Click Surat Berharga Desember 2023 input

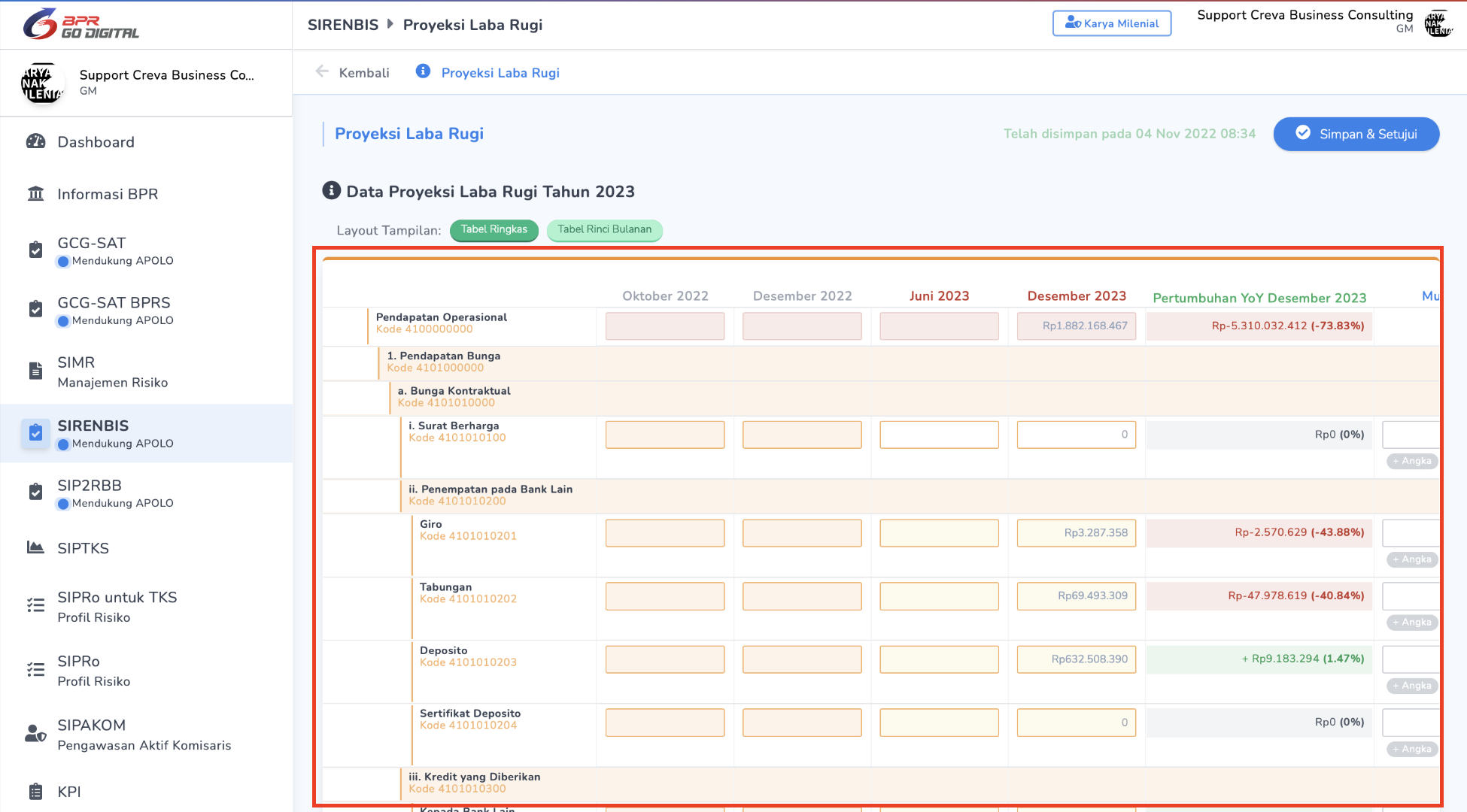point(1076,435)
